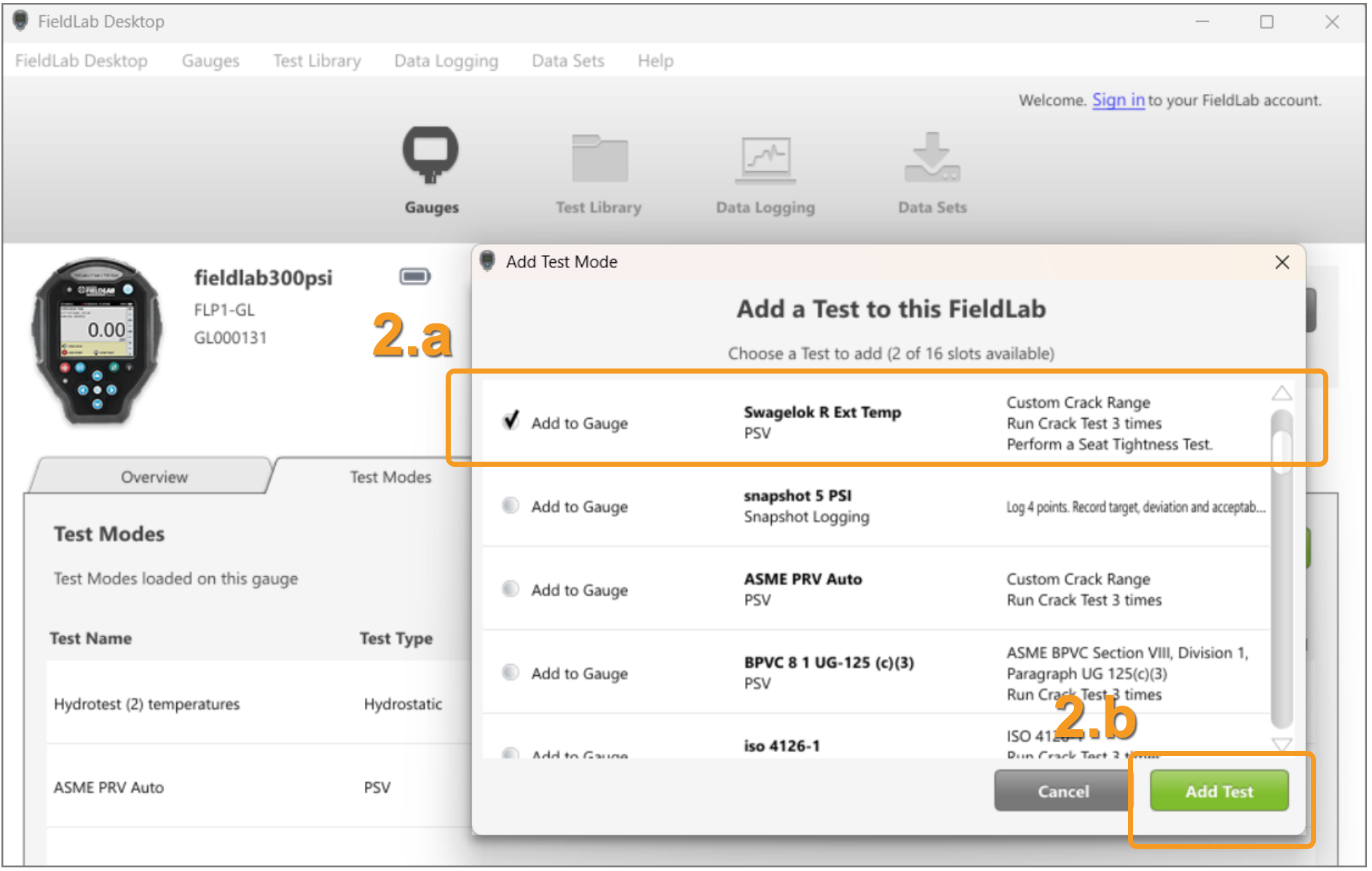Open the FieldLab Desktop menu
Viewport: 1372px width, 871px height.
click(82, 61)
